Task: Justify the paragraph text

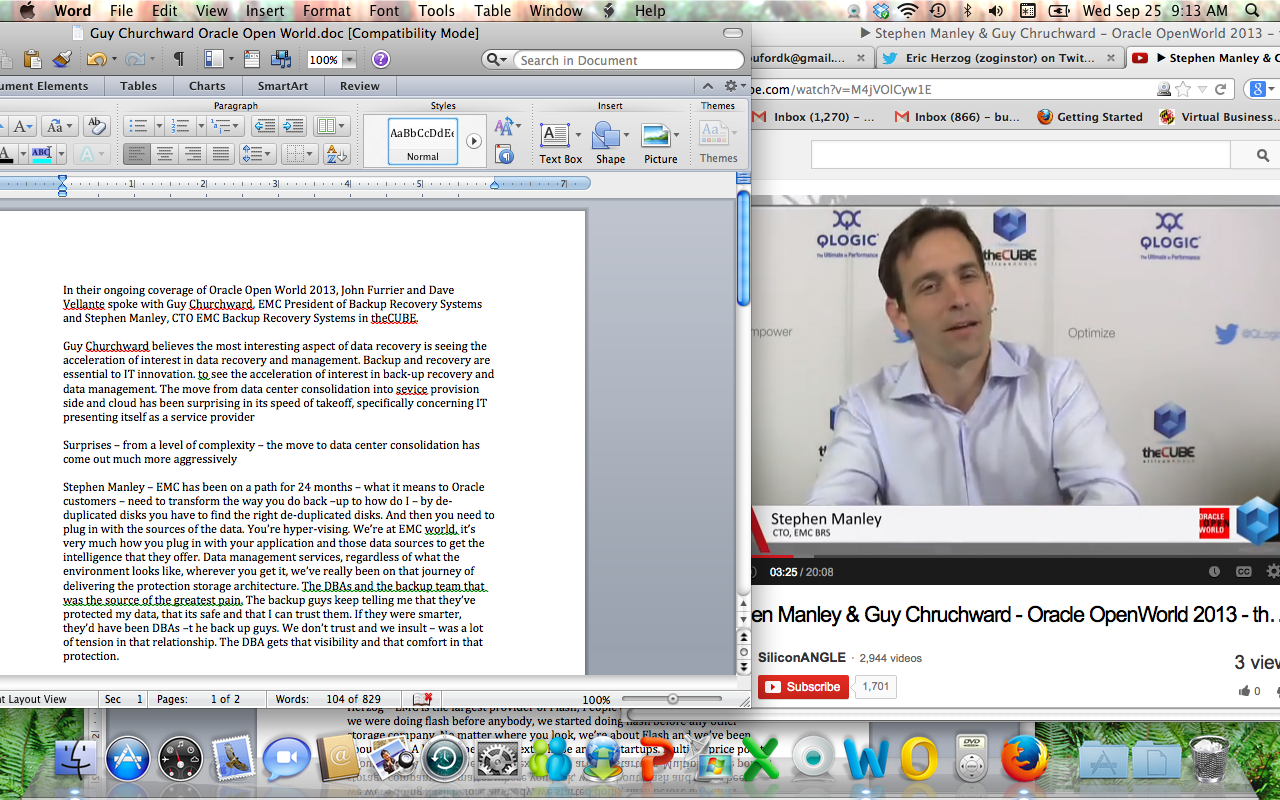Action: click(x=221, y=154)
